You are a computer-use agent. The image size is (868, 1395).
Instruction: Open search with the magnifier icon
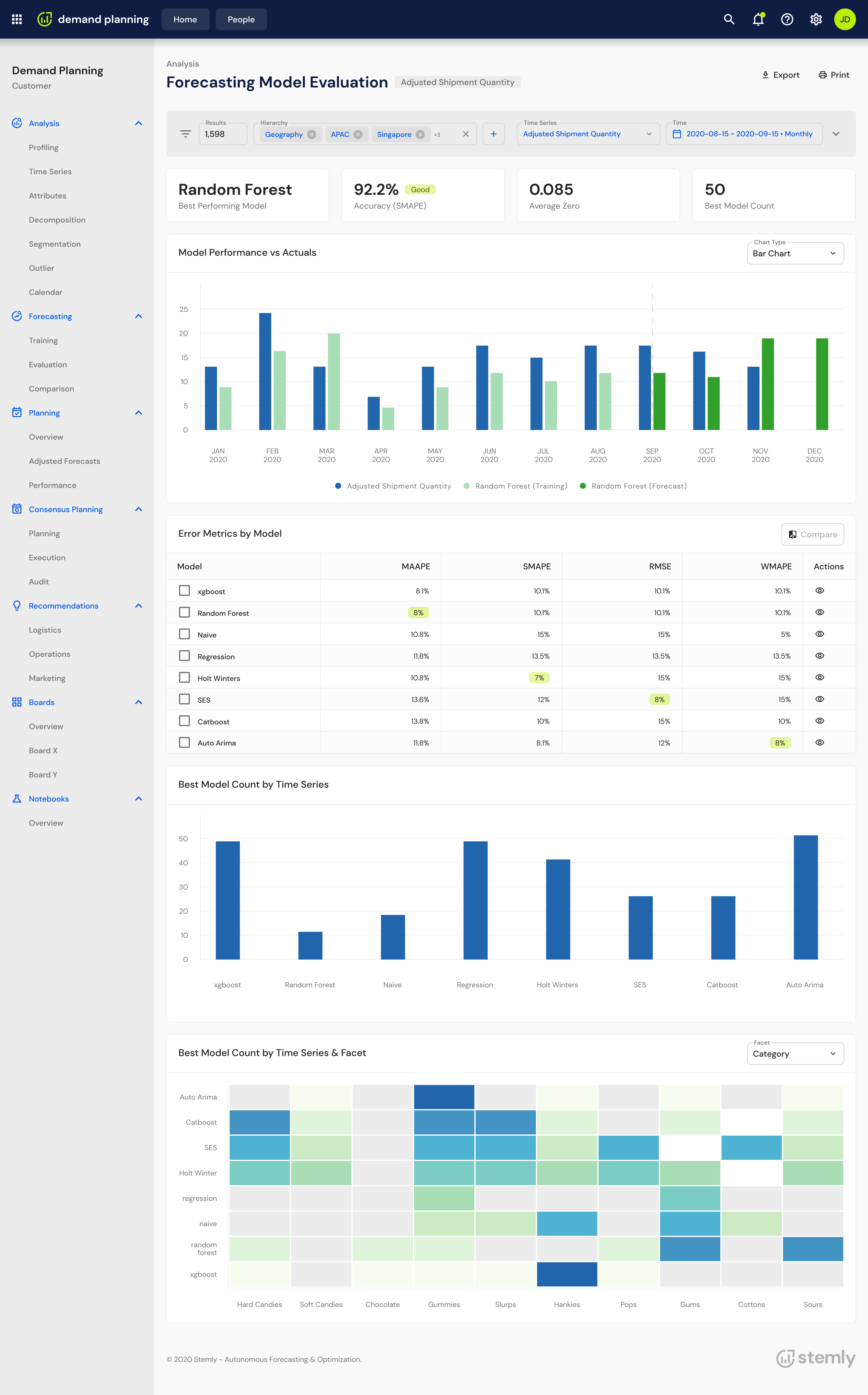(729, 20)
